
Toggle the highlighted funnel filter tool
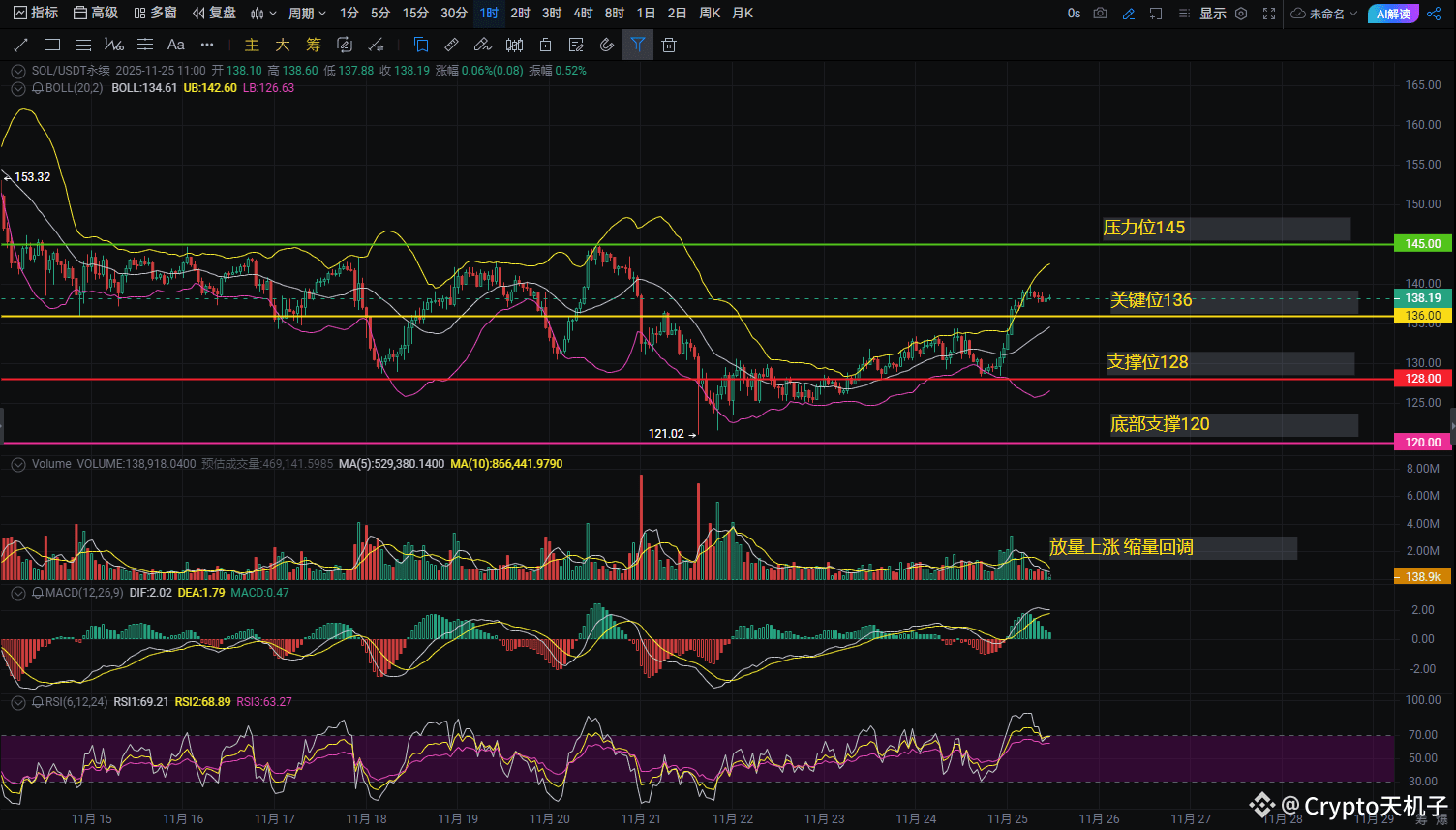(637, 45)
